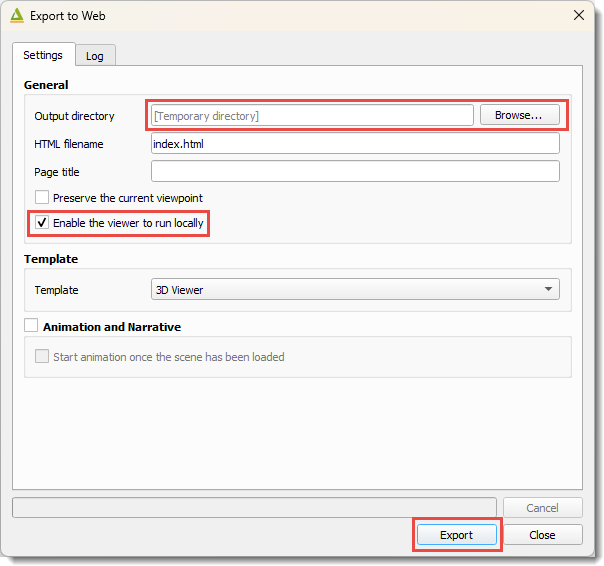Click the HTML filename field containing index.html
This screenshot has width=604, height=566.
355,144
